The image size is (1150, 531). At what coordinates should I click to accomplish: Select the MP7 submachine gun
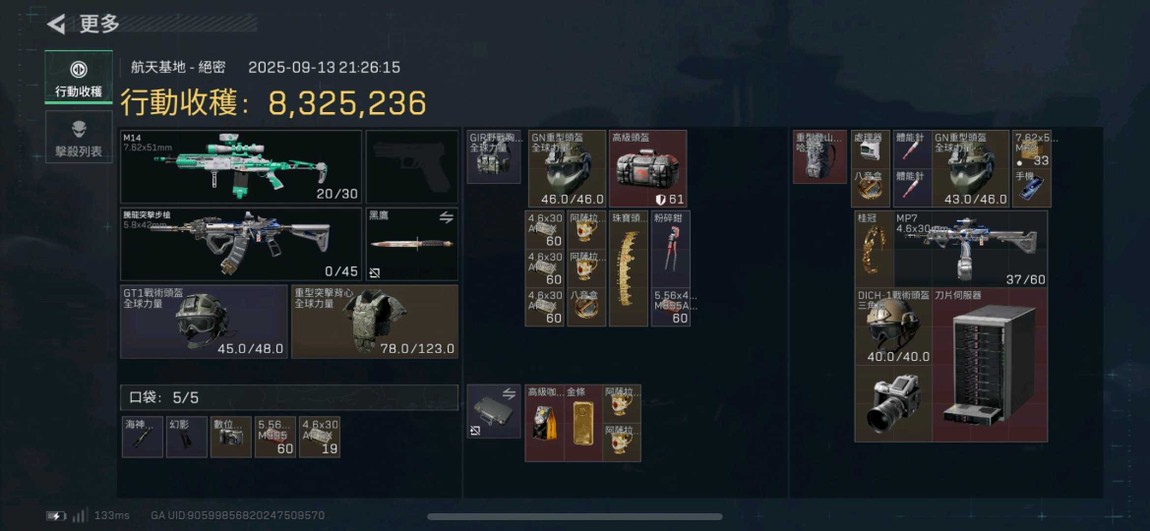(970, 249)
